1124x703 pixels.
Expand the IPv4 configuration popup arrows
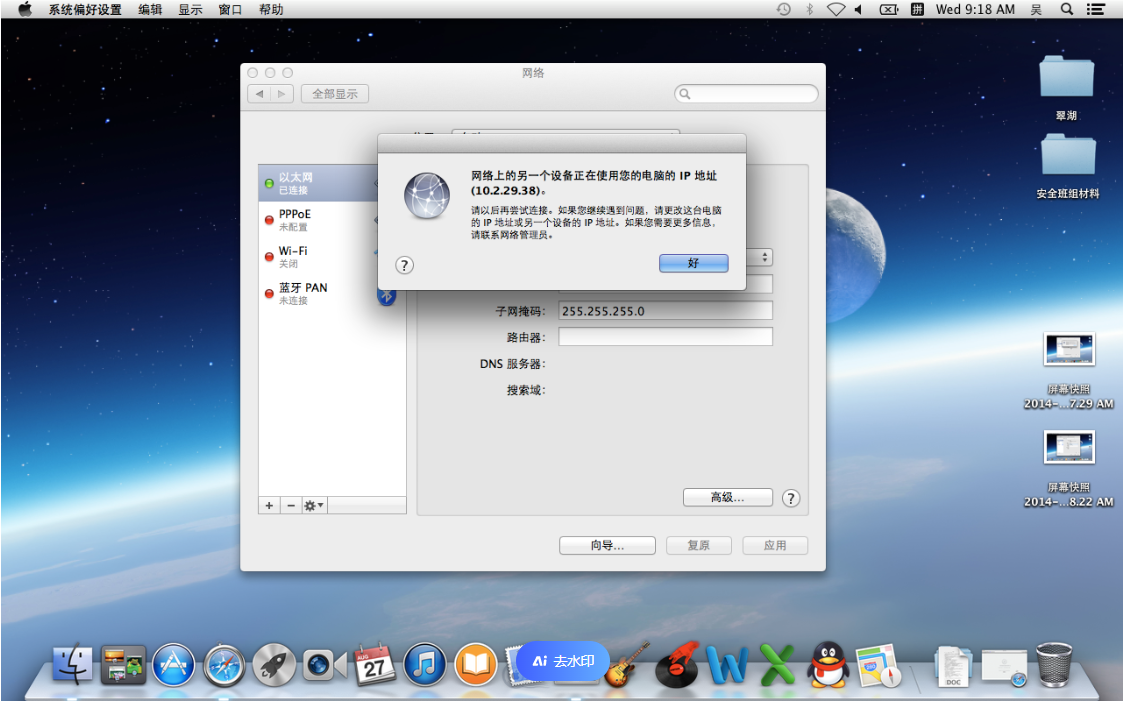coord(766,258)
